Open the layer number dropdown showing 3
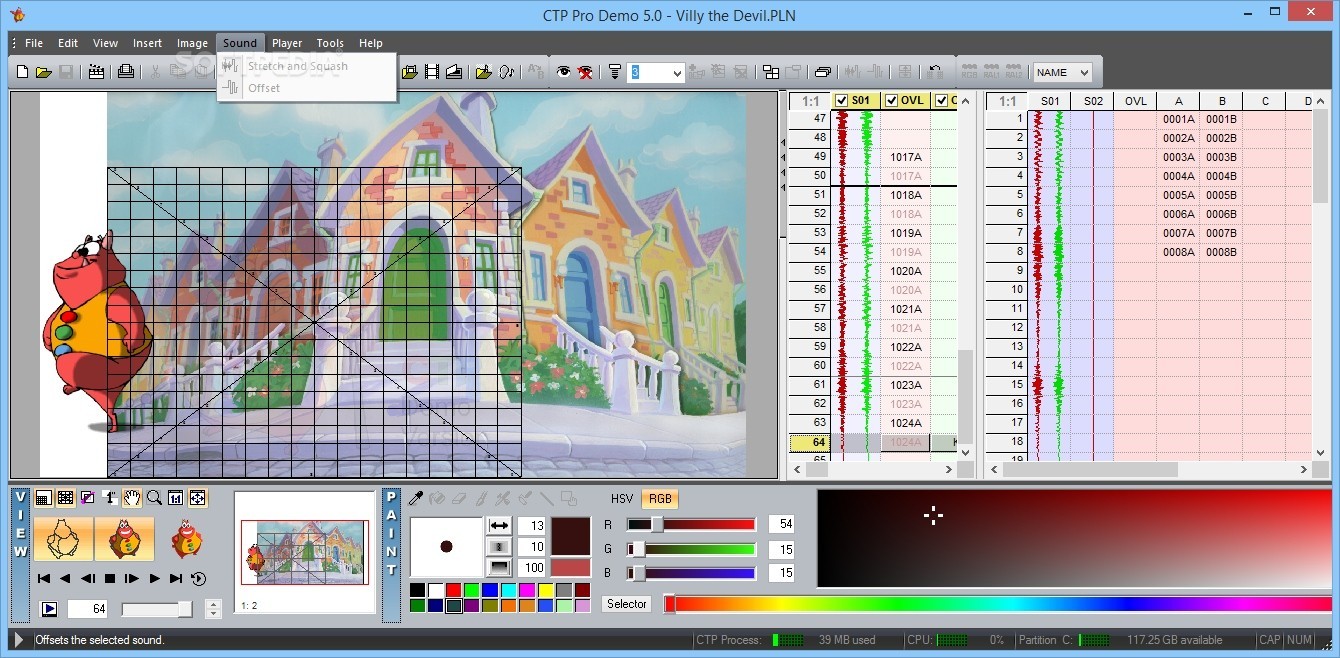 pyautogui.click(x=656, y=72)
